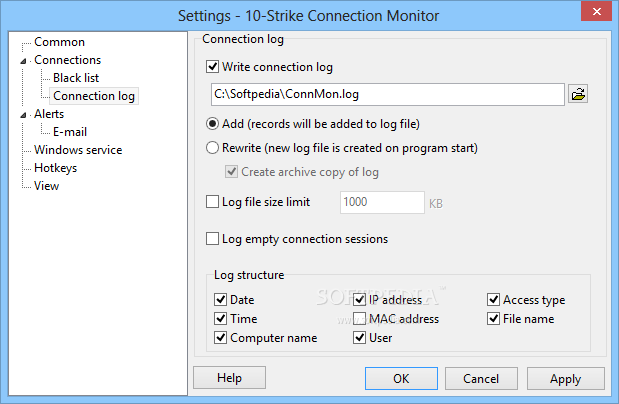The image size is (619, 404).
Task: Go to the Windows service settings
Action: (78, 150)
